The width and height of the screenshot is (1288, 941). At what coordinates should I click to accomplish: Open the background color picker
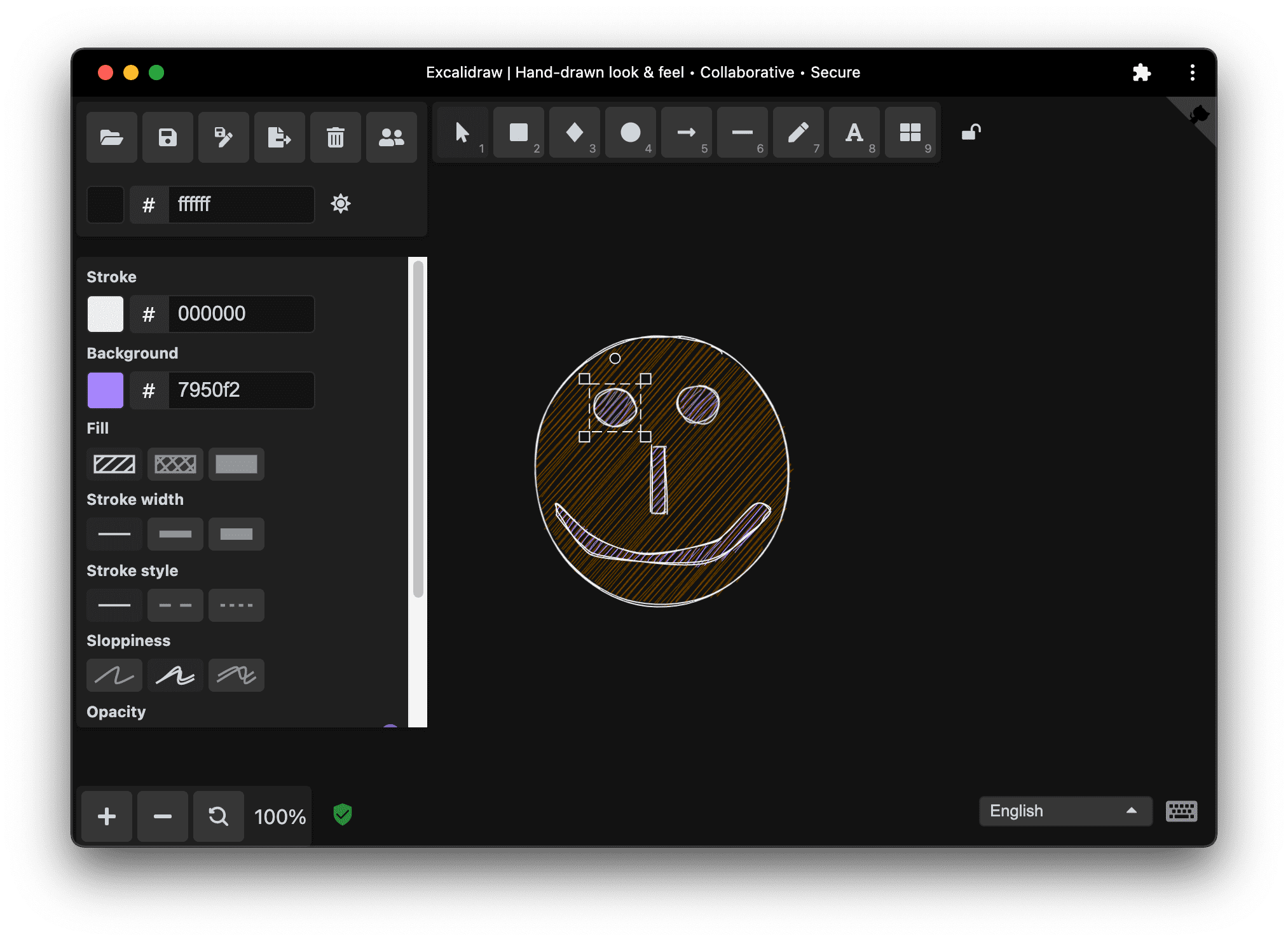coord(107,388)
